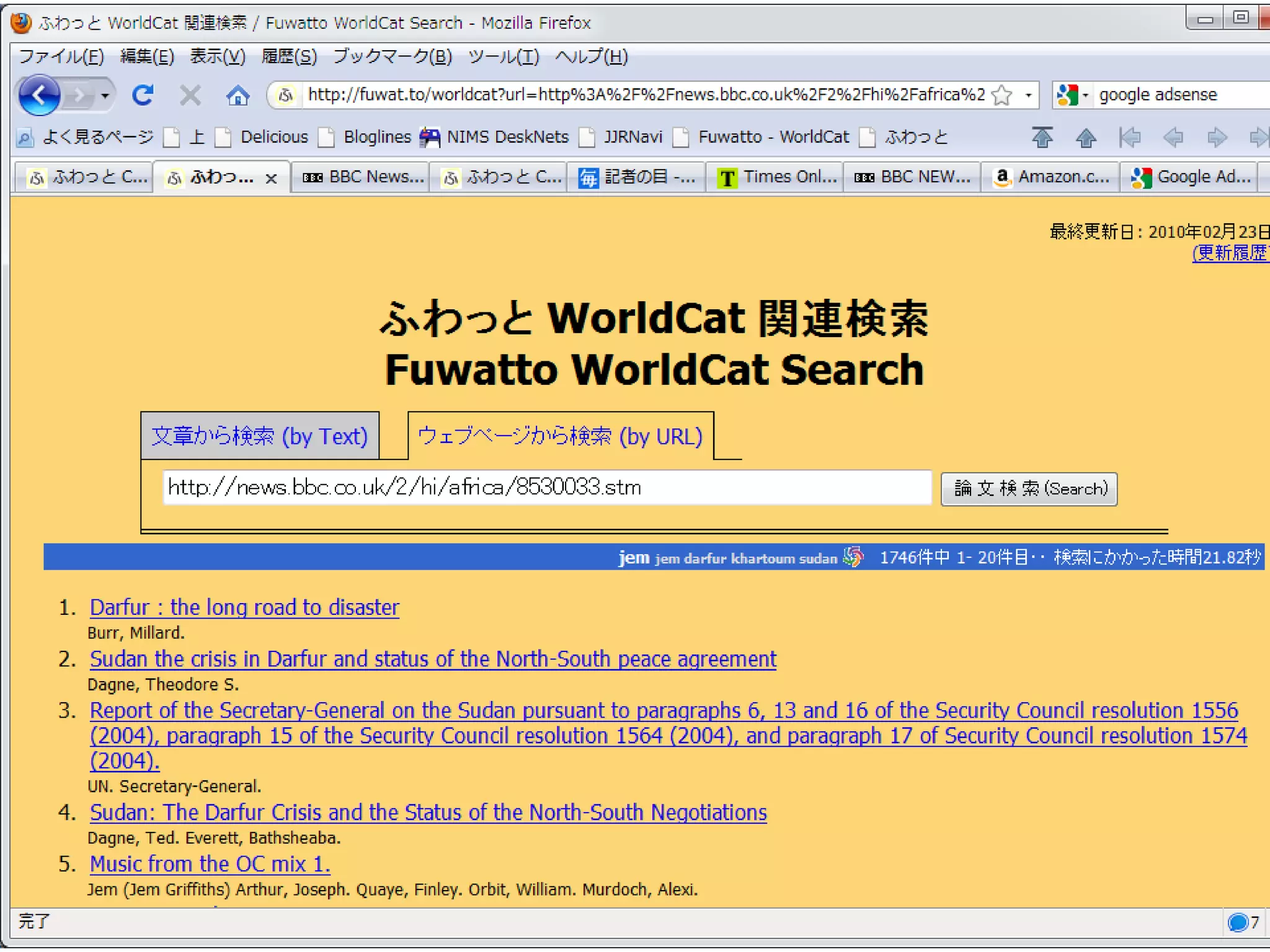Click the blue Back navigation arrow
The width and height of the screenshot is (1270, 952).
pyautogui.click(x=38, y=95)
